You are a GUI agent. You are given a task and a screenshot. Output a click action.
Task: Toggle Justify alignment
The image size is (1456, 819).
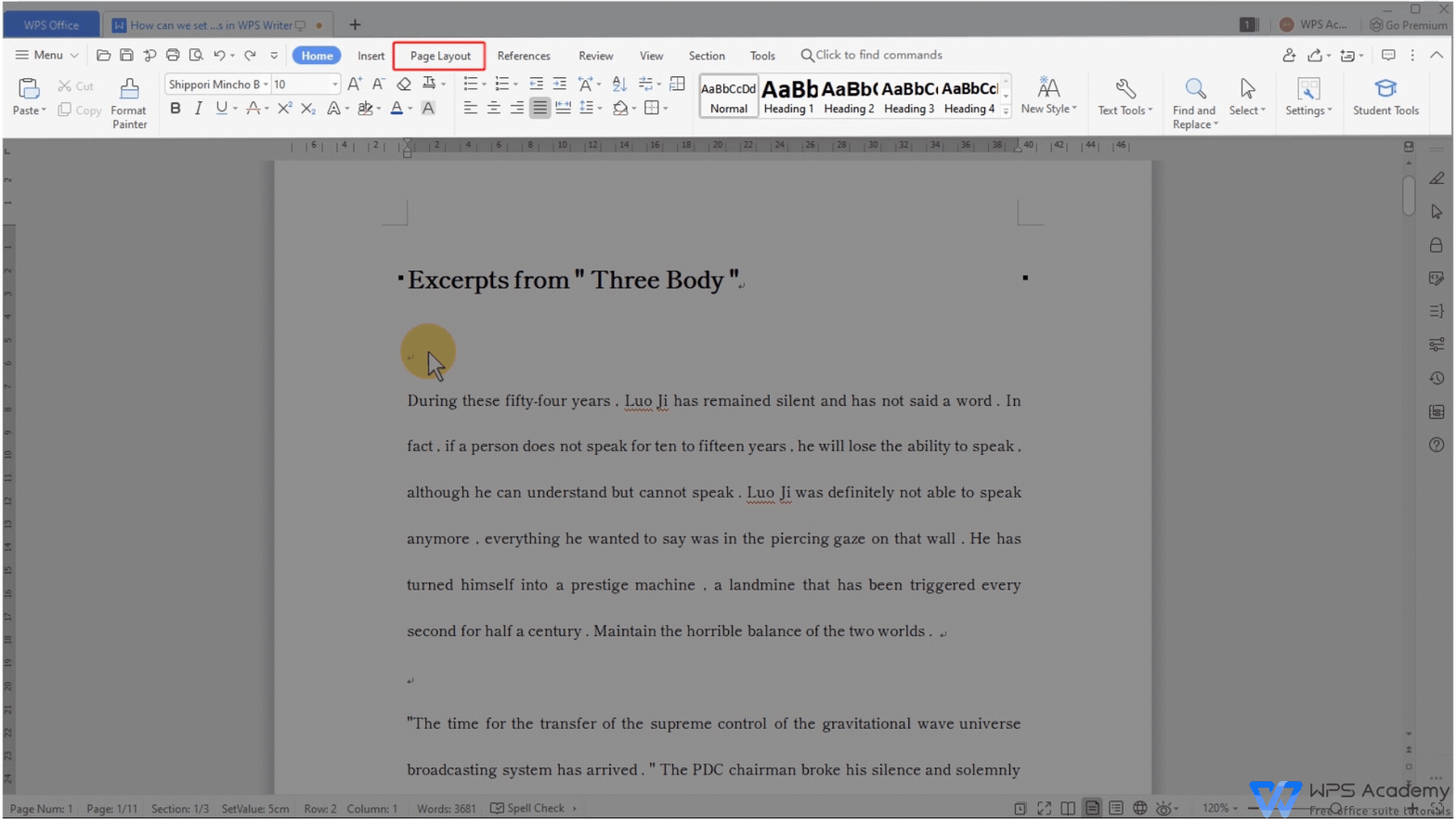point(539,109)
